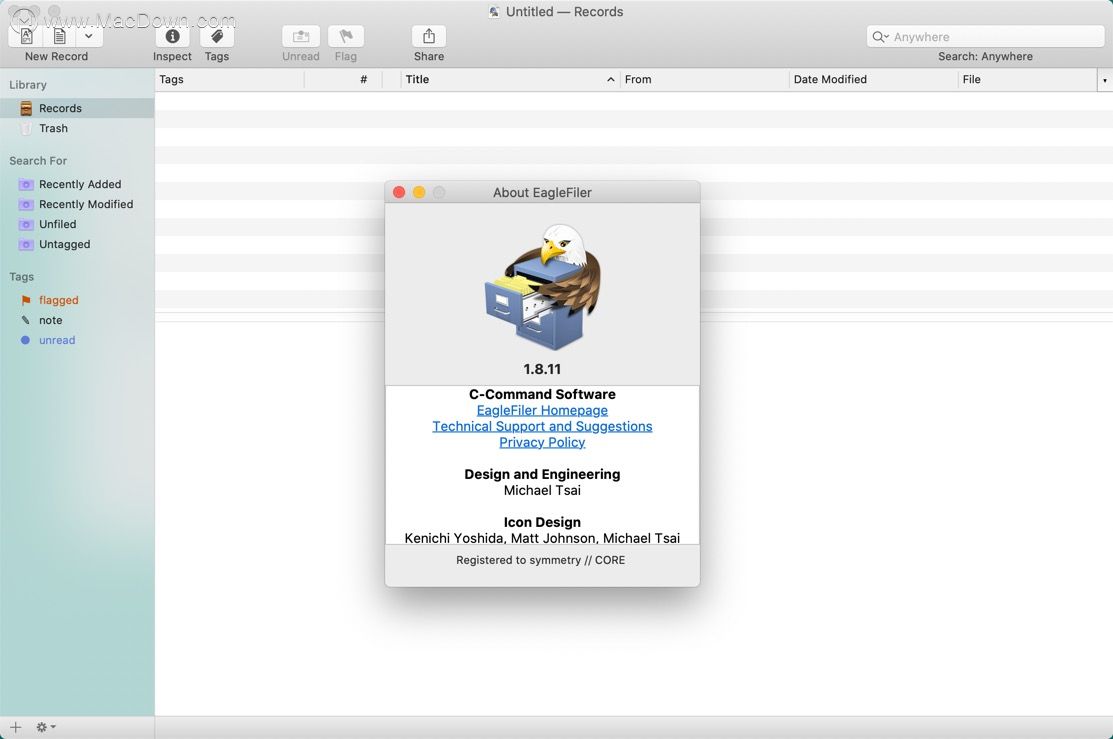The width and height of the screenshot is (1113, 739).
Task: Close the About EagleFiler window
Action: (399, 192)
